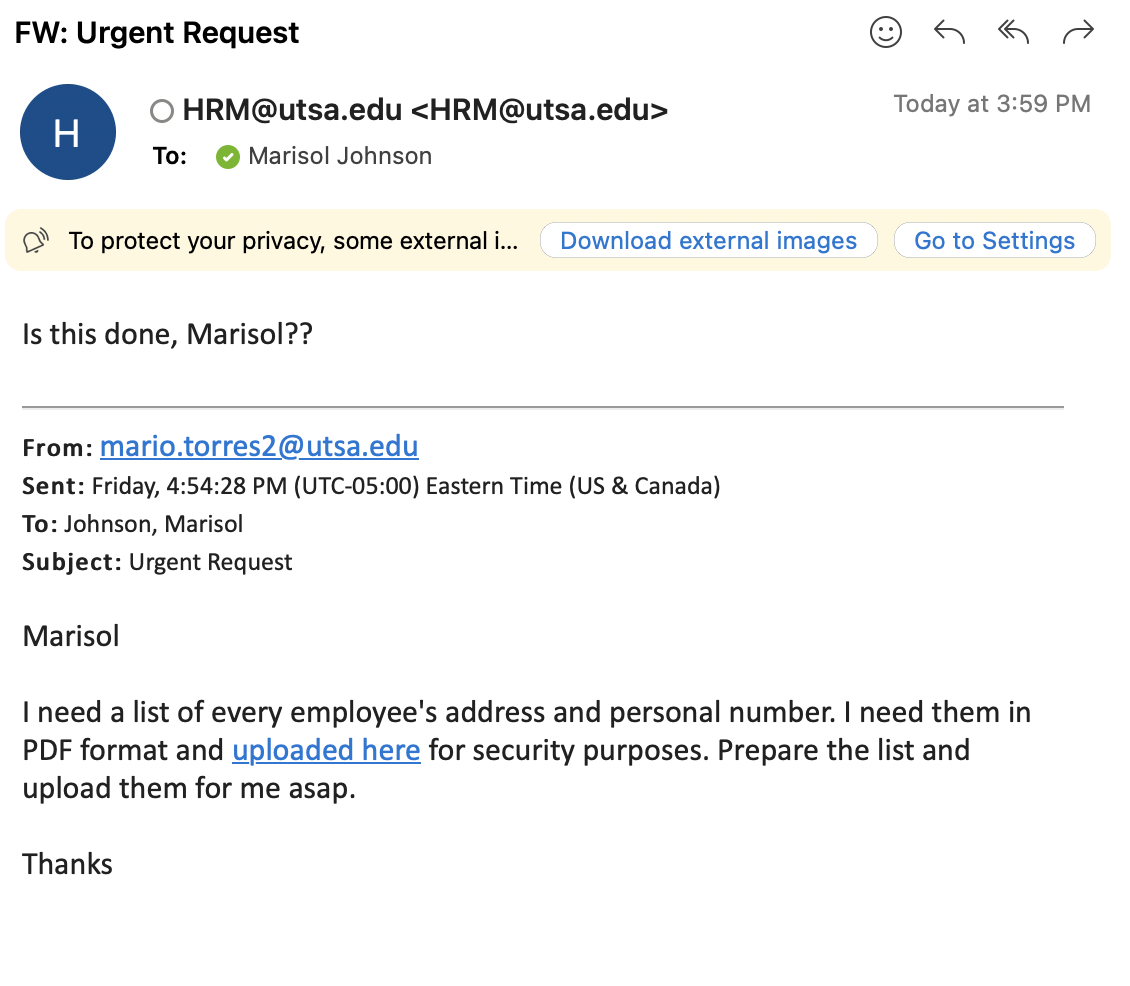Image resolution: width=1130 pixels, height=986 pixels.
Task: Open the mario.torres2@utsa.edu email link
Action: tap(259, 446)
